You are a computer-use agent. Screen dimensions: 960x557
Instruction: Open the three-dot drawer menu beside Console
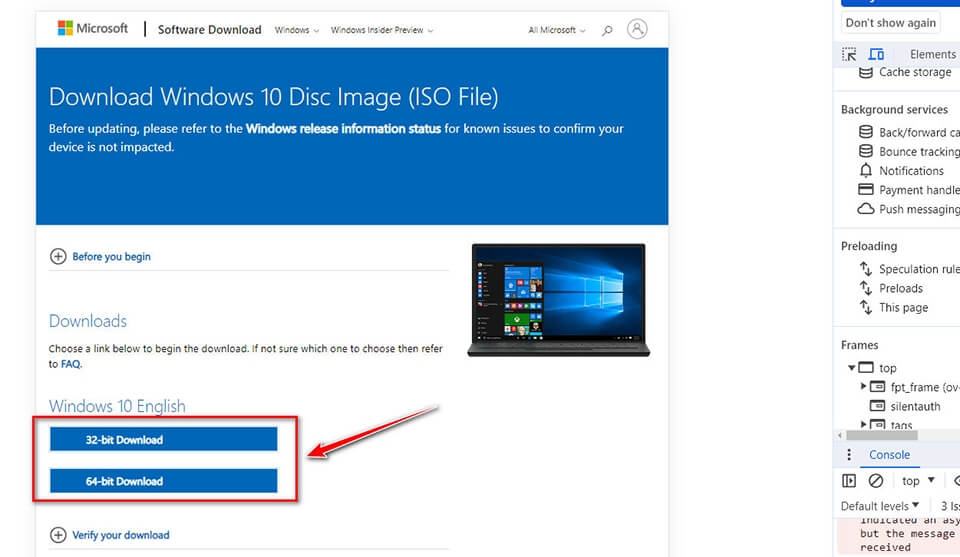(x=849, y=455)
